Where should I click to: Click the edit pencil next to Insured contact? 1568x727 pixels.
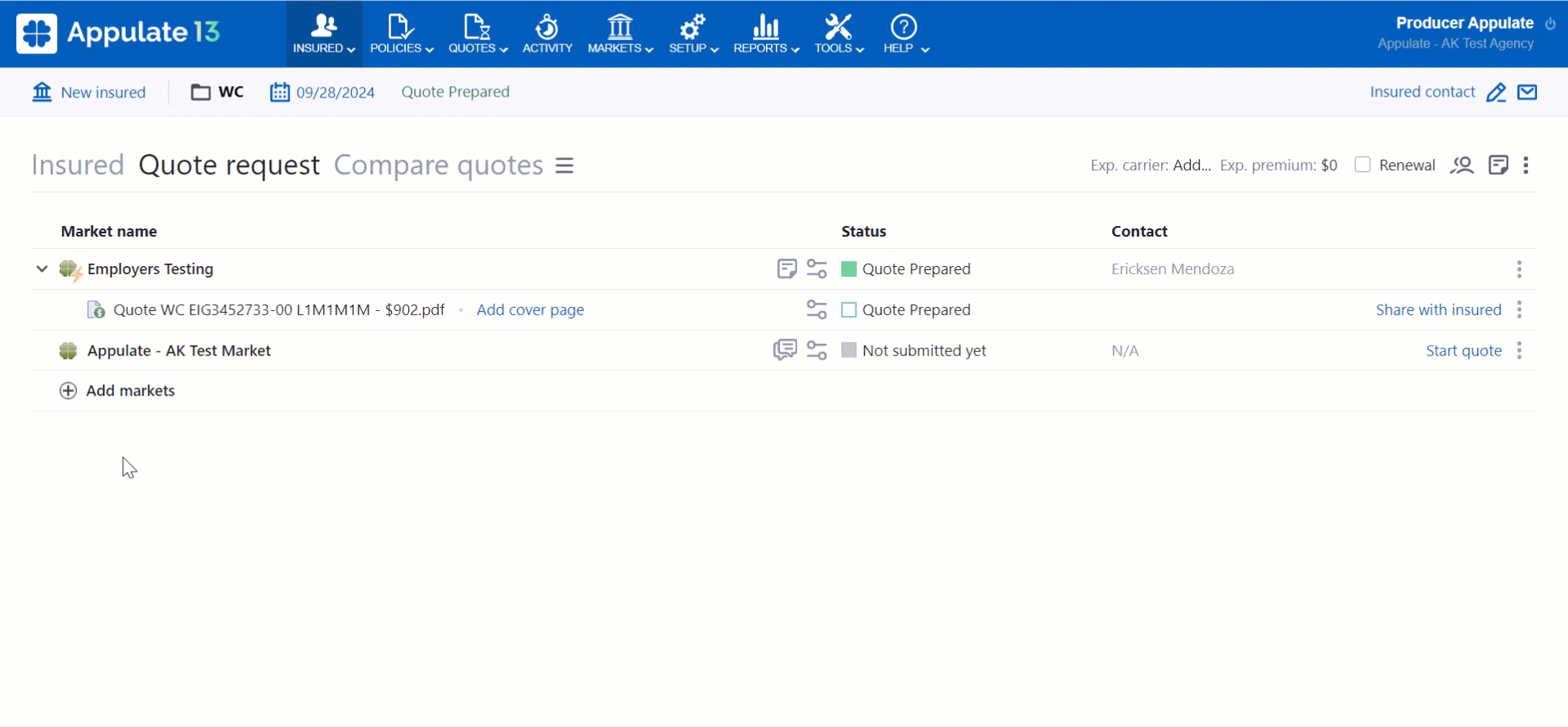pyautogui.click(x=1495, y=93)
